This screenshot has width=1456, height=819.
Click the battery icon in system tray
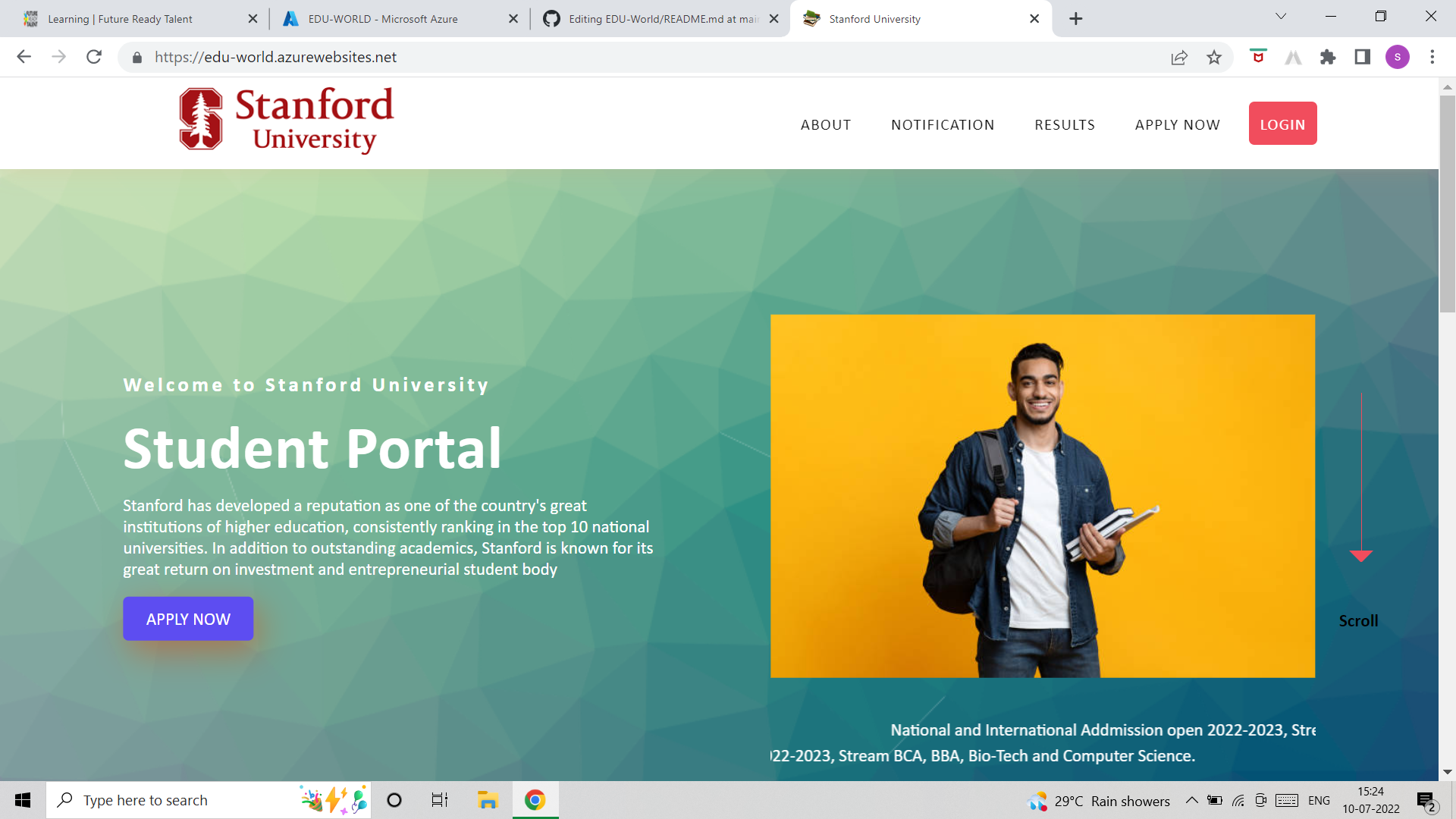coord(1215,800)
